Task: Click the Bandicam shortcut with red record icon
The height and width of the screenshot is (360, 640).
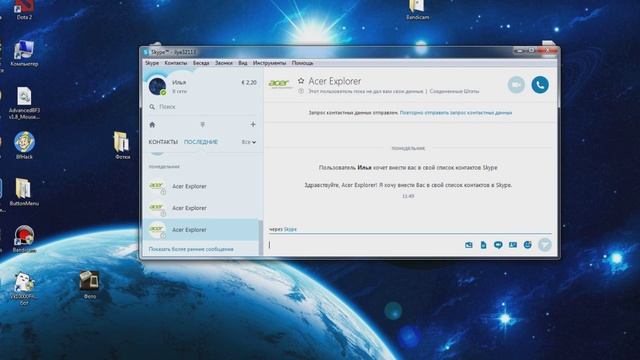Action: pyautogui.click(x=24, y=239)
